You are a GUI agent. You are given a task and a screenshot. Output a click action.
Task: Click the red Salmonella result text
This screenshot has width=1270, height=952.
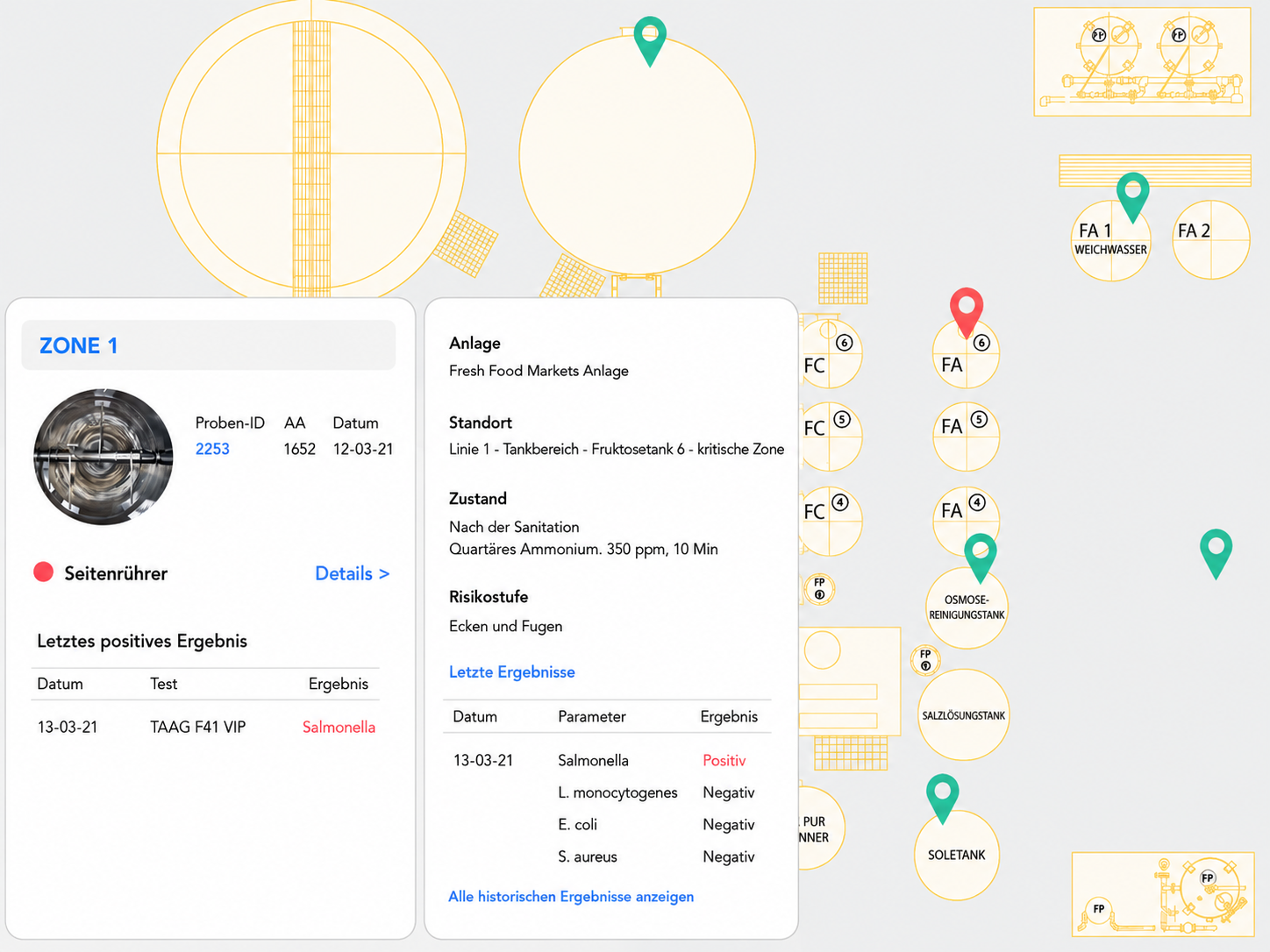[x=339, y=727]
